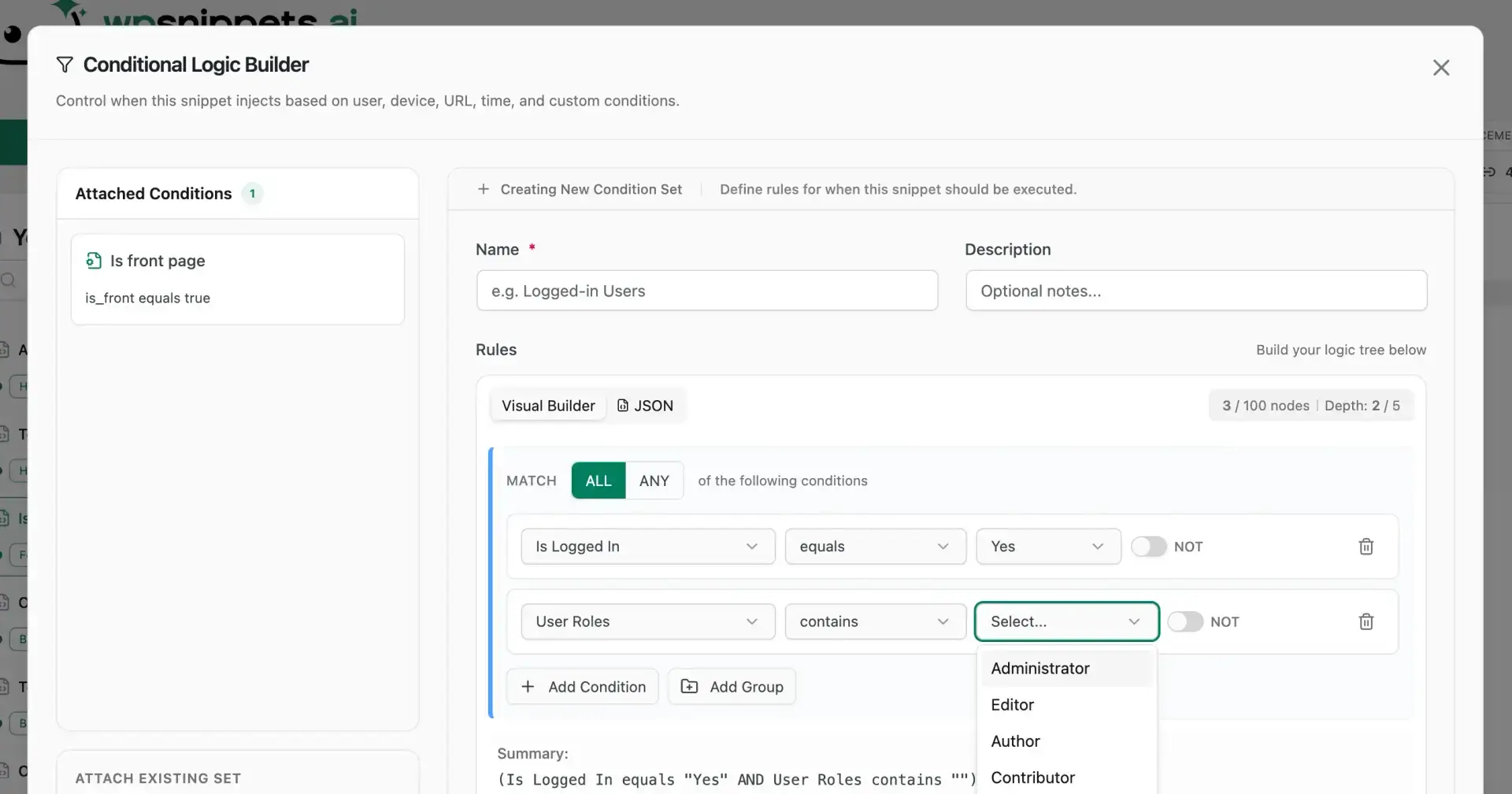1512x794 pixels.
Task: Click the snippet icon on the Is front page card
Action: [94, 260]
